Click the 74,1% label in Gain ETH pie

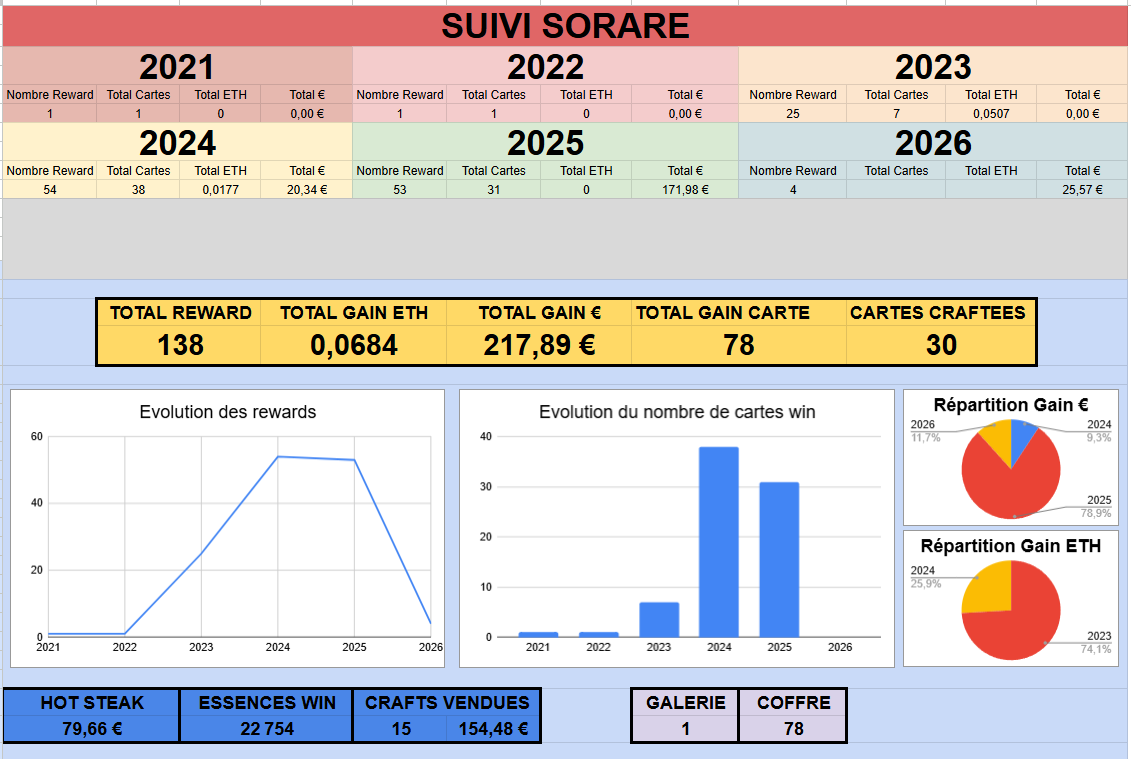click(1096, 649)
